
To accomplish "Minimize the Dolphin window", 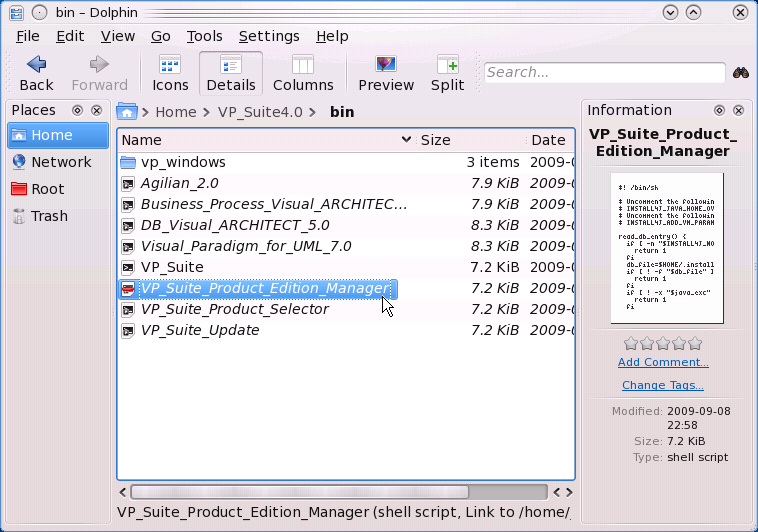I will click(671, 13).
